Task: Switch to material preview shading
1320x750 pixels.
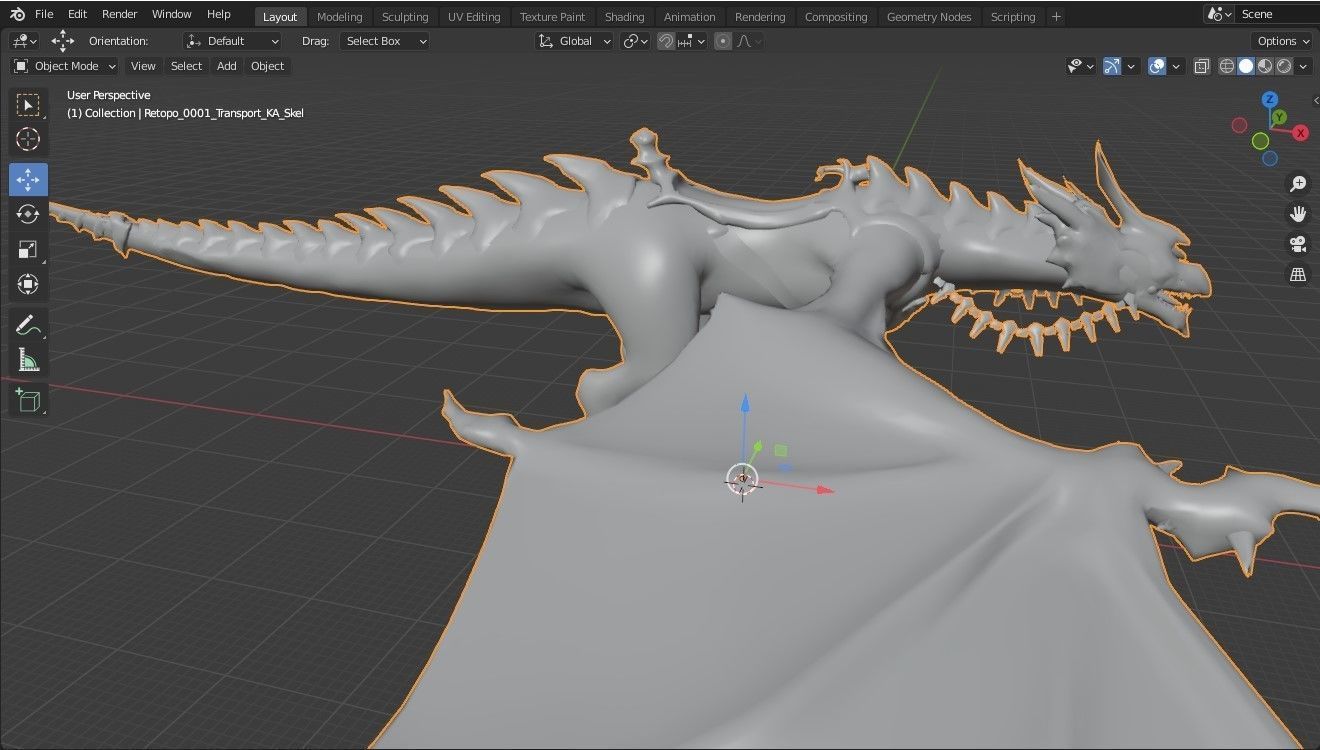Action: tap(1265, 66)
